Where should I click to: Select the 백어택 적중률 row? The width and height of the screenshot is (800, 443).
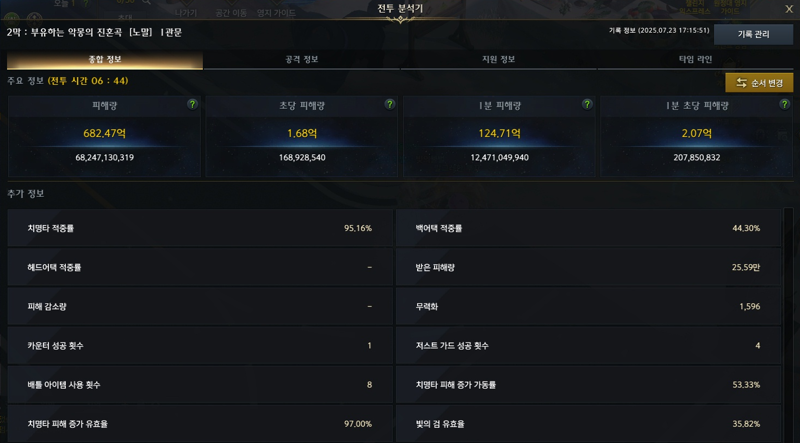click(588, 228)
